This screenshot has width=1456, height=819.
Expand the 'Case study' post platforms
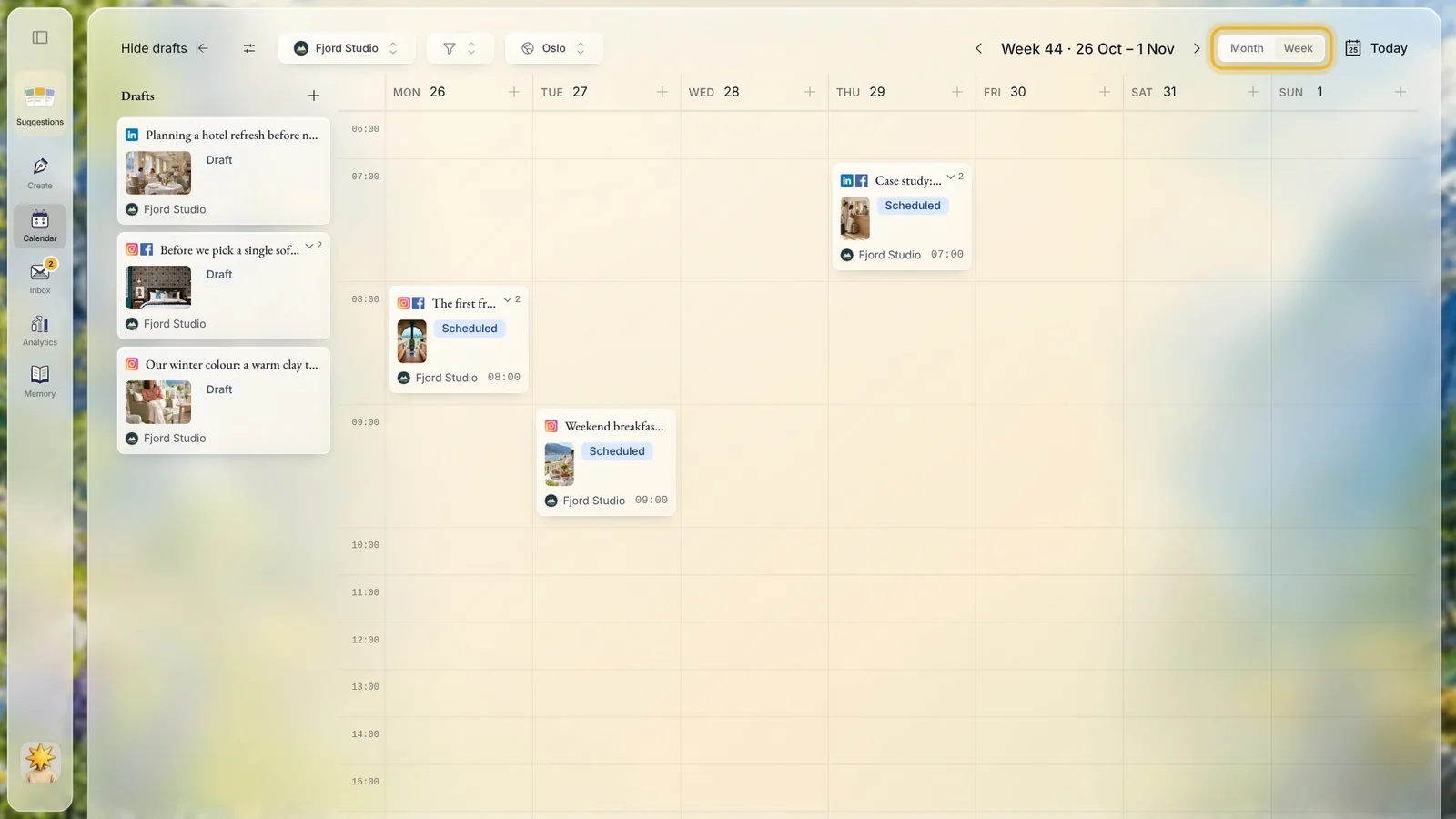point(955,177)
